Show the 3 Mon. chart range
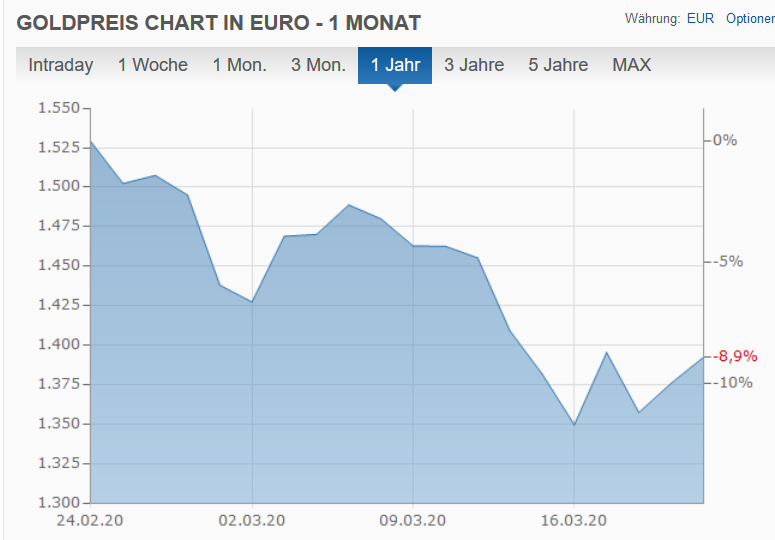 318,66
